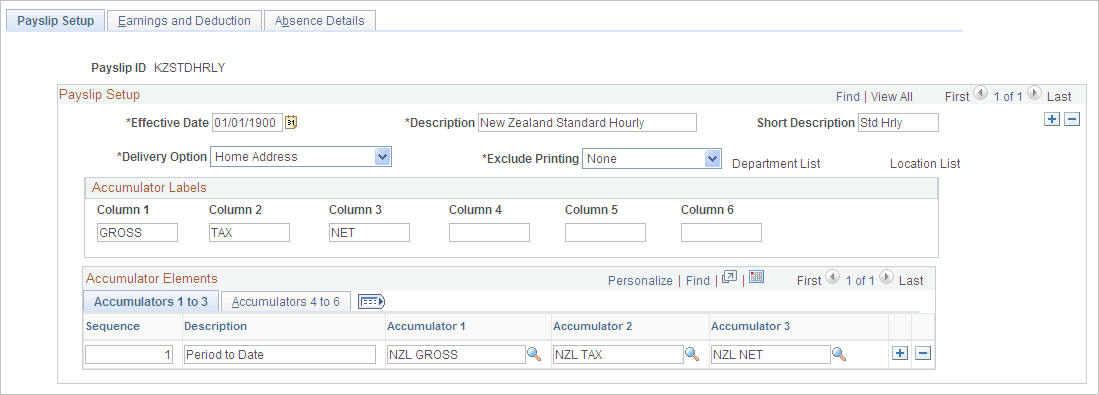This screenshot has width=1099, height=395.
Task: Look up Accumulator 3 NZL NET
Action: tap(839, 354)
